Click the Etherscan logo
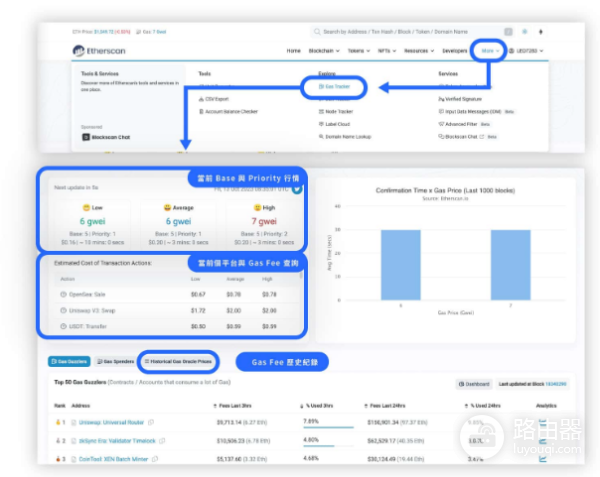Image resolution: width=600 pixels, height=477 pixels. click(99, 50)
